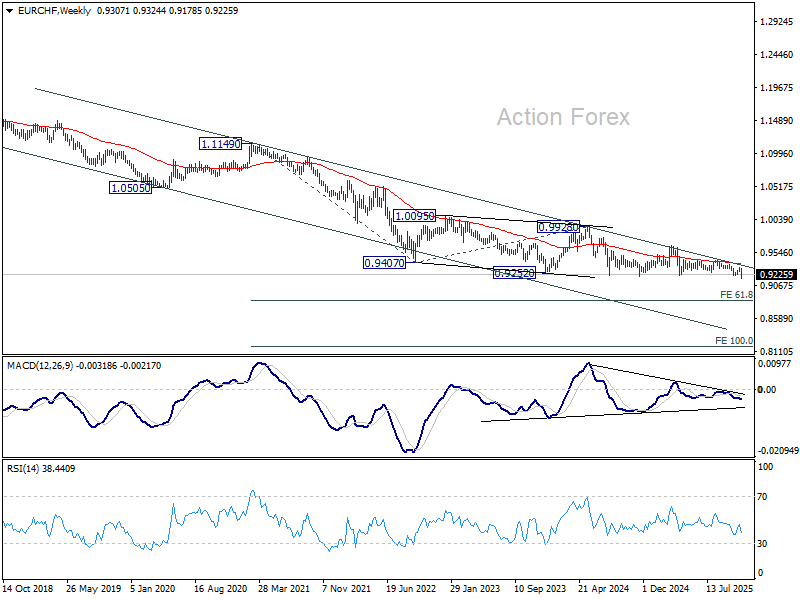Select the 14 Oct 2018 date marker
This screenshot has width=800, height=600.
click(31, 589)
